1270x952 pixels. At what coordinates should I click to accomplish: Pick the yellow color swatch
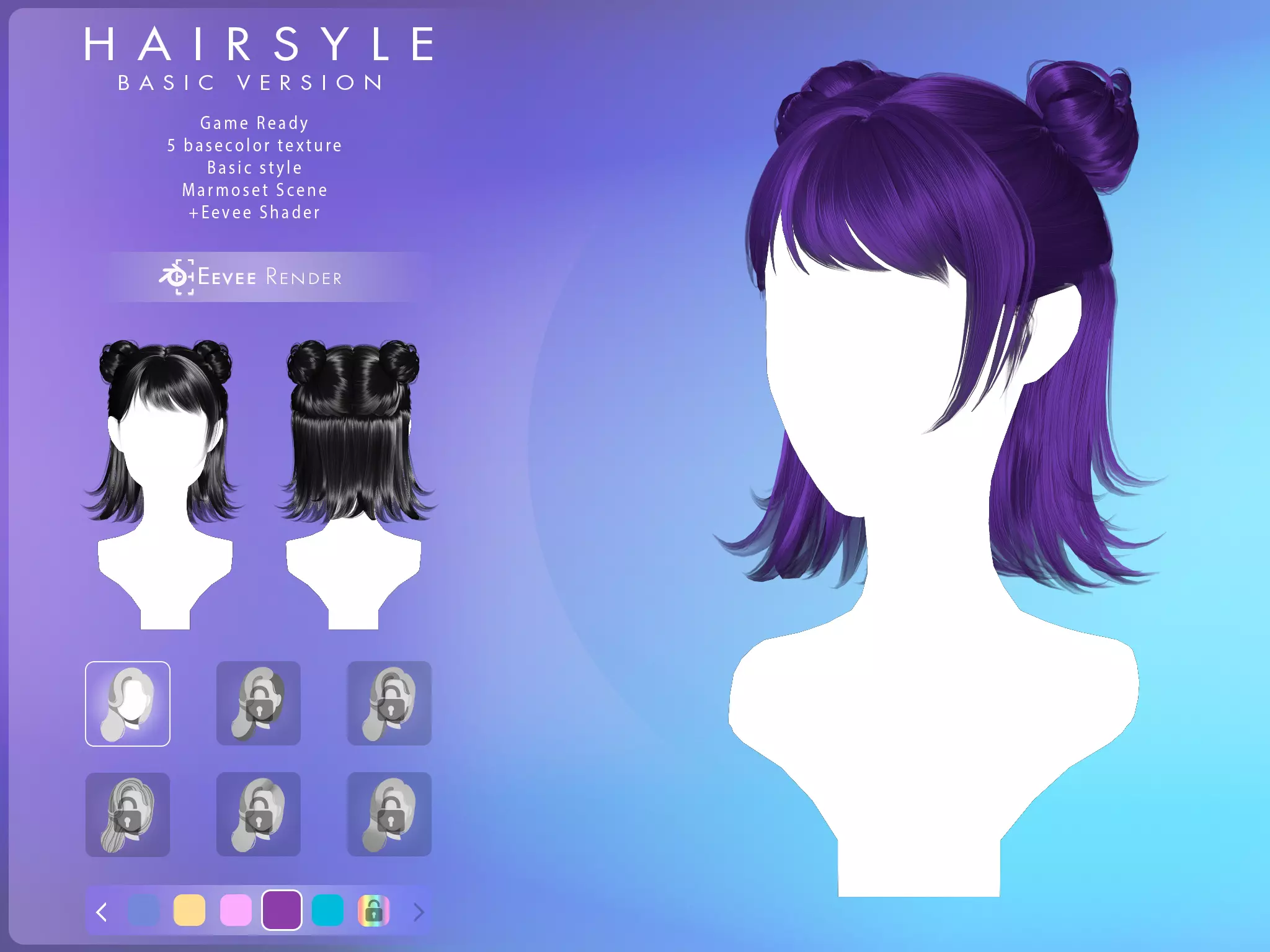pyautogui.click(x=189, y=910)
